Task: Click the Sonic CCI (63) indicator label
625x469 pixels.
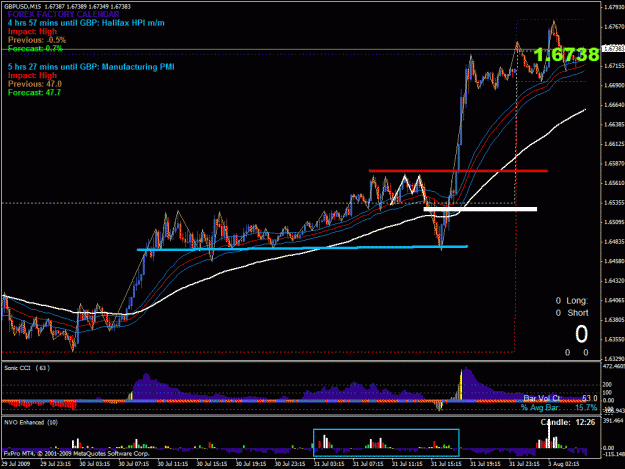Action: (27, 368)
